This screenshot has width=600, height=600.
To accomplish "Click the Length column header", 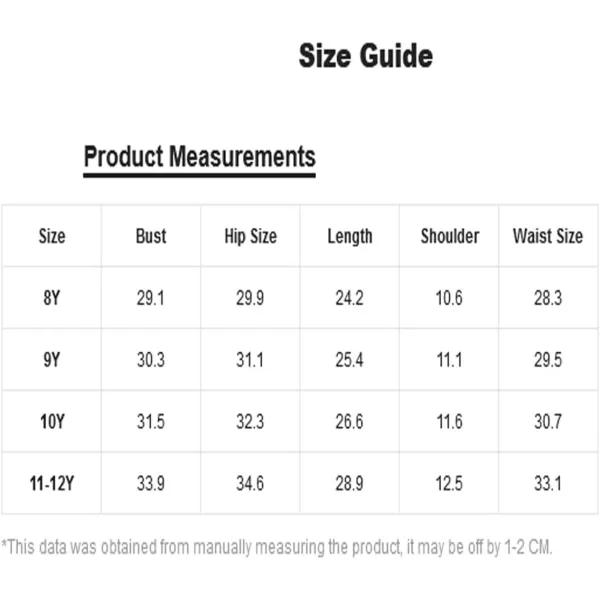I will click(x=350, y=236).
